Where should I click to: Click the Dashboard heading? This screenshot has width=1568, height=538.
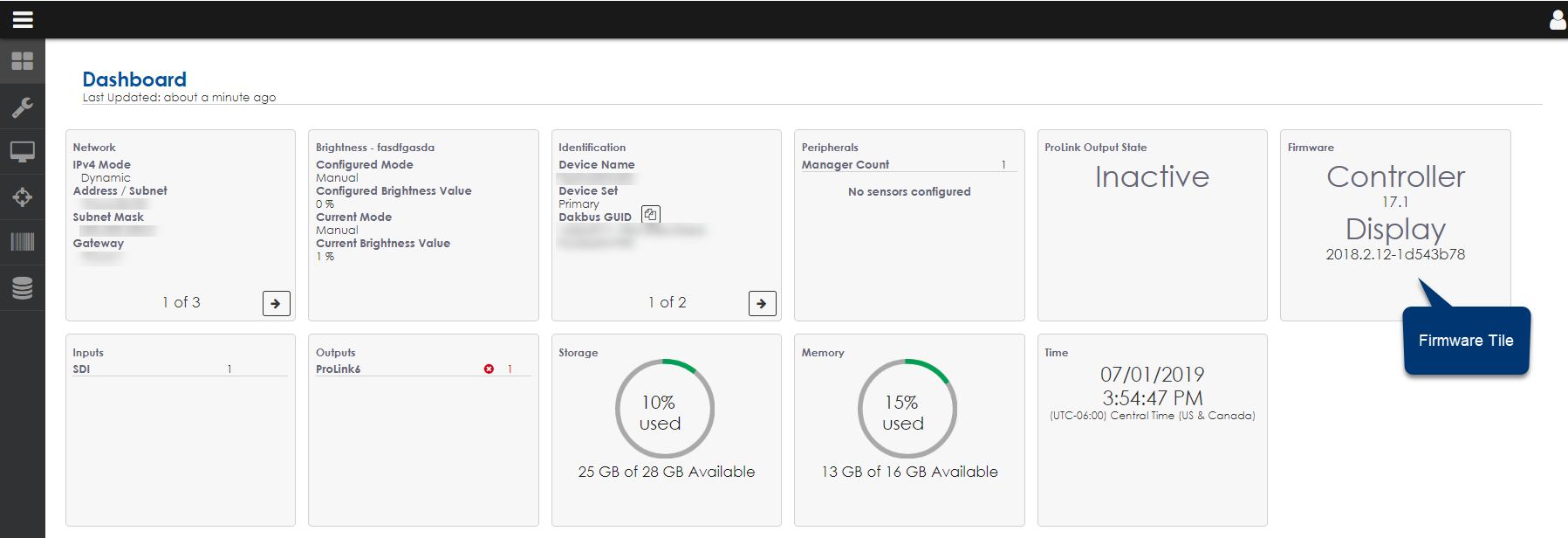134,79
